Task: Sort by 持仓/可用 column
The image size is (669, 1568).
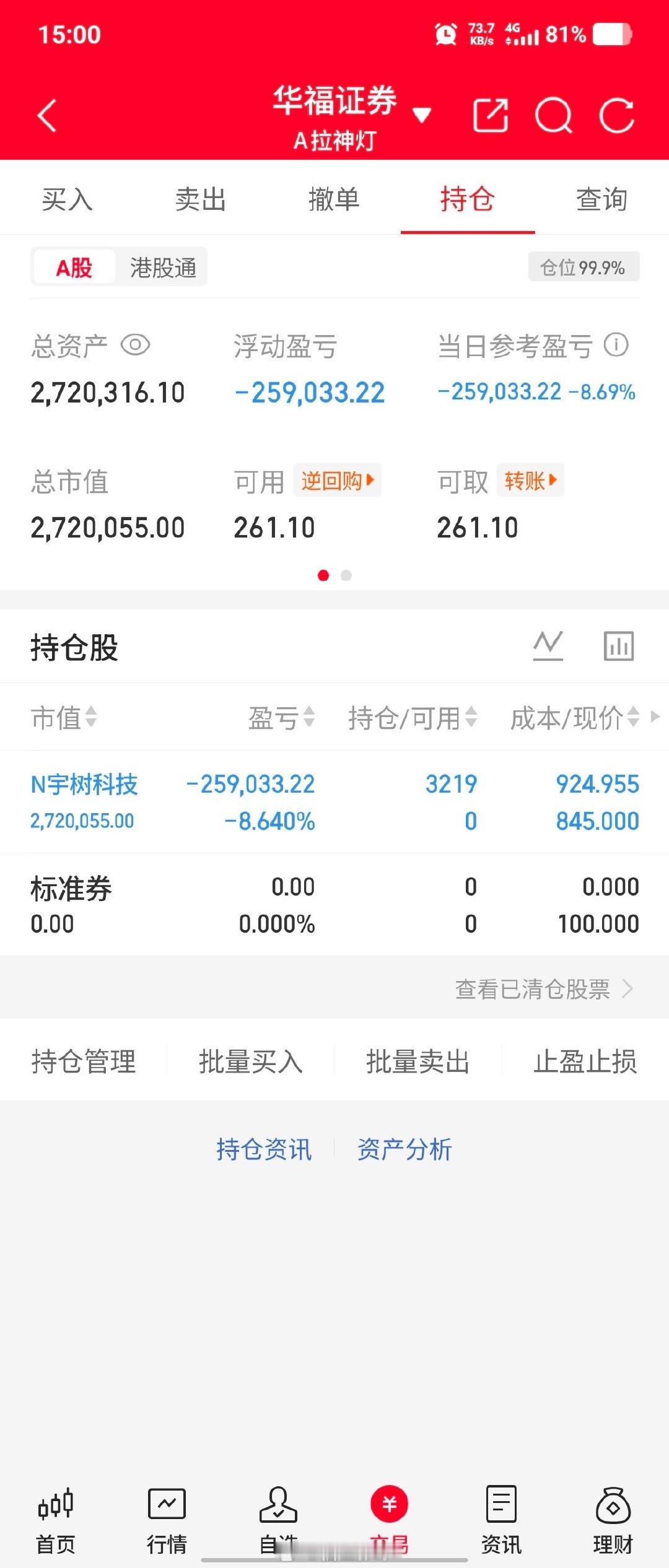Action: (413, 718)
